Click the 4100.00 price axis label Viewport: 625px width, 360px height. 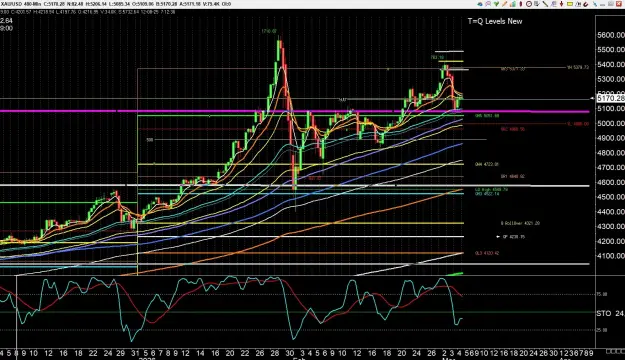tap(611, 256)
